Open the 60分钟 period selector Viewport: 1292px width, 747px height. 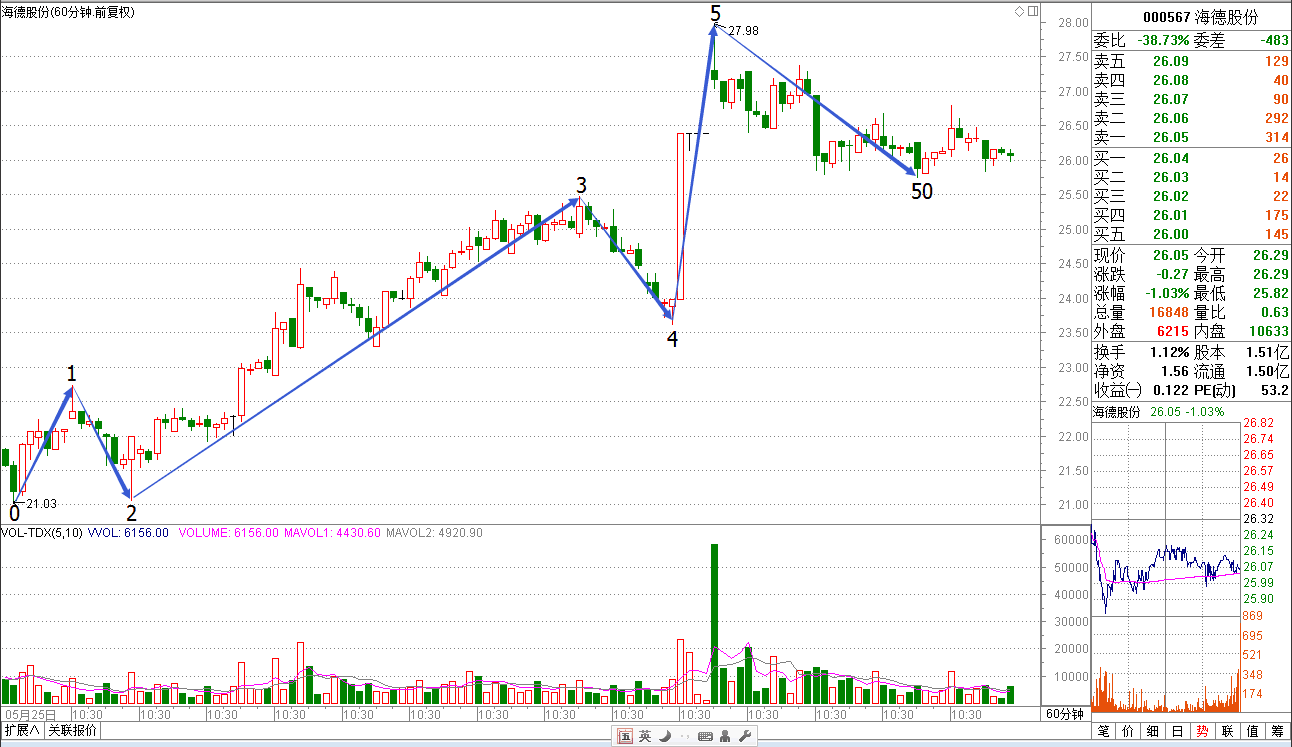point(1065,714)
